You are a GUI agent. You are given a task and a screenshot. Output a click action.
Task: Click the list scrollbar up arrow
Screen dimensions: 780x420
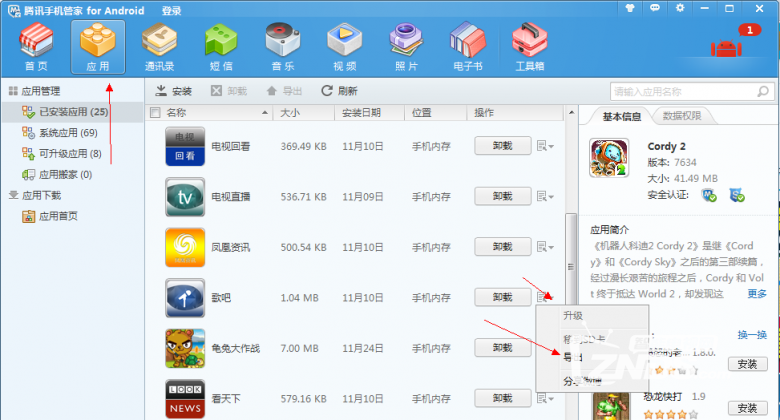pos(571,112)
